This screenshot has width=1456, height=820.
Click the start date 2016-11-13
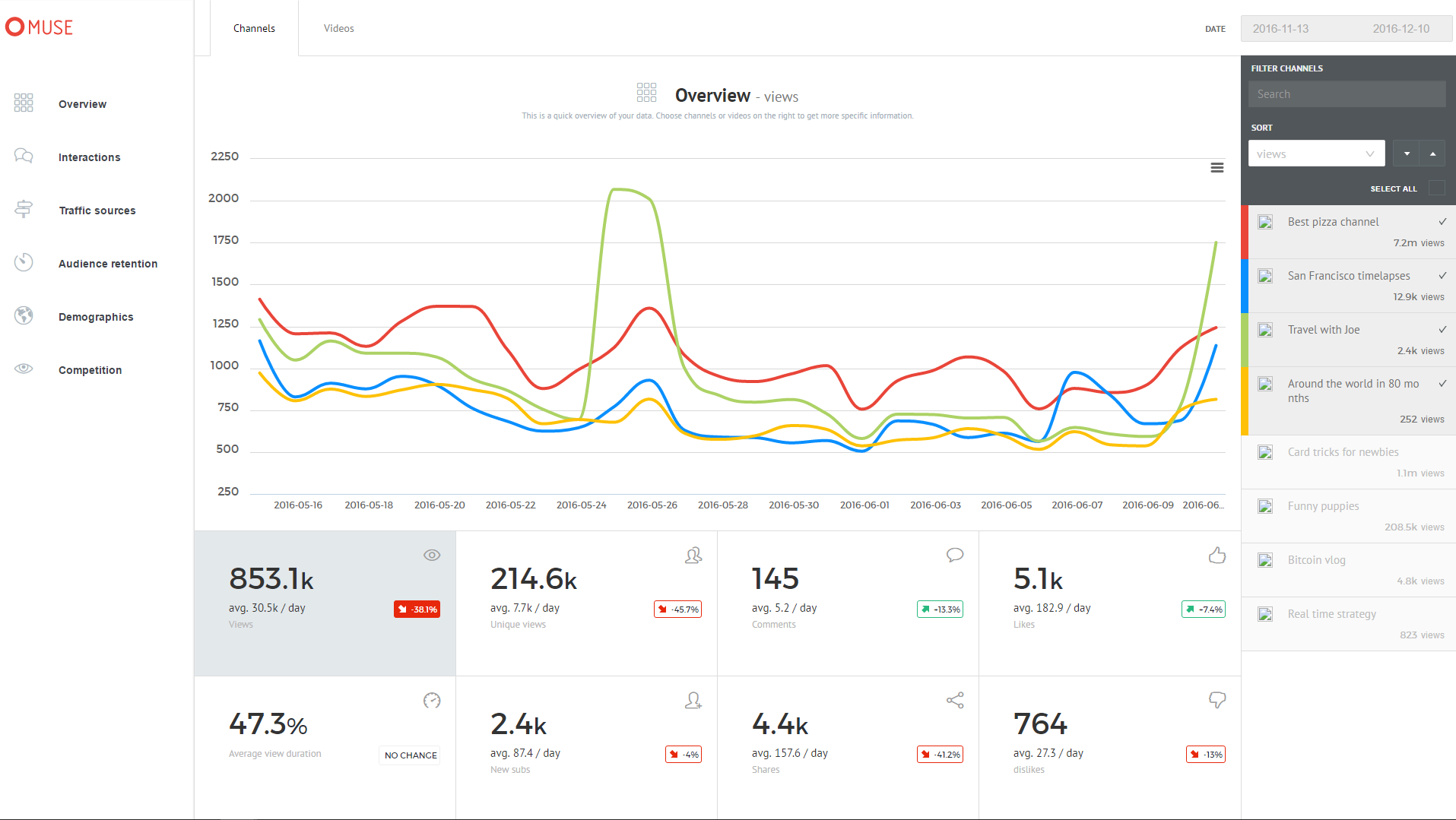1280,29
